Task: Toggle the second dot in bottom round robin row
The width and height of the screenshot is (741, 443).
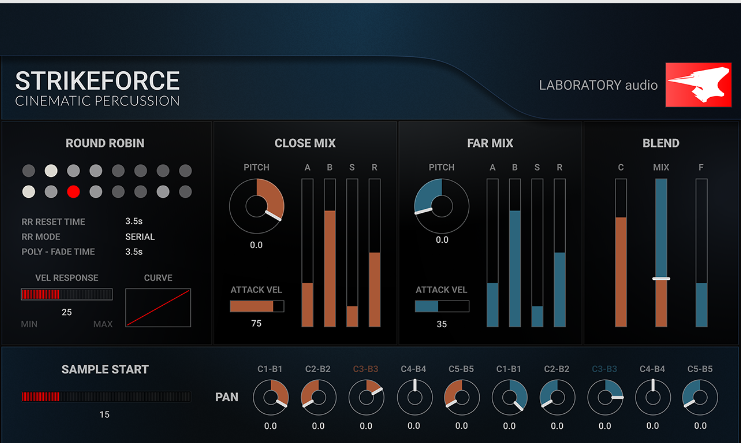Action: point(51,191)
